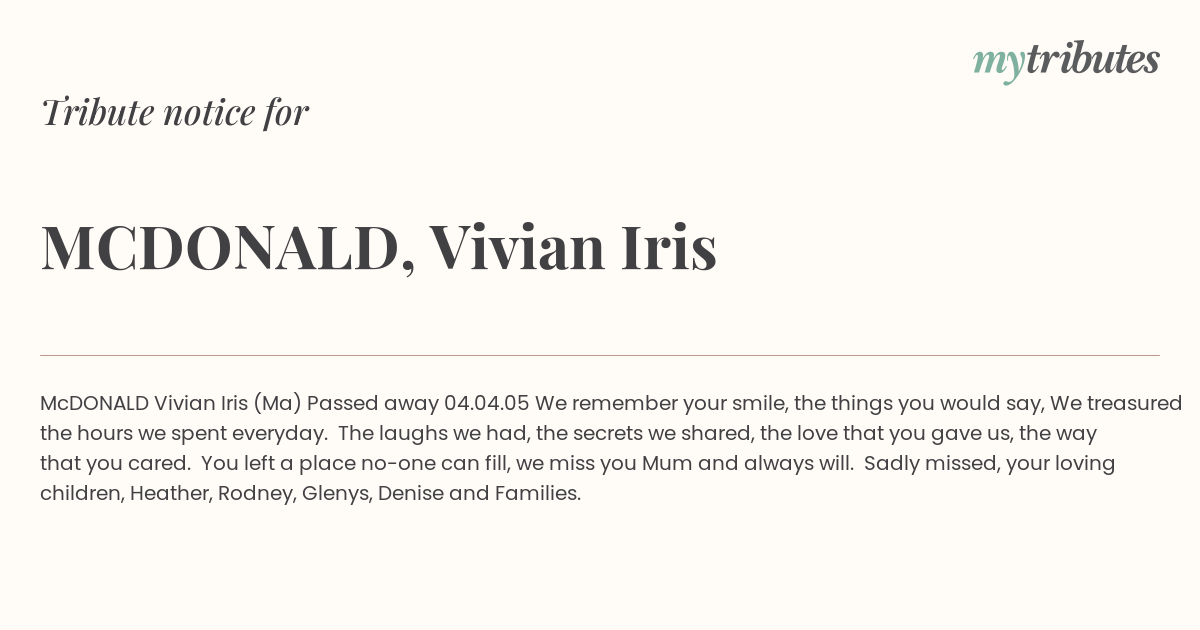The image size is (1200, 630).
Task: Click the horizontal divider line below the title
Action: (x=600, y=355)
